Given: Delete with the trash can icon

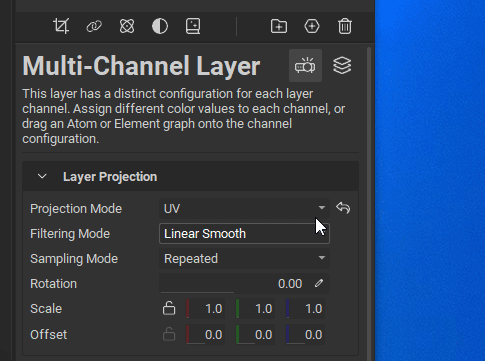Looking at the screenshot, I should (345, 26).
